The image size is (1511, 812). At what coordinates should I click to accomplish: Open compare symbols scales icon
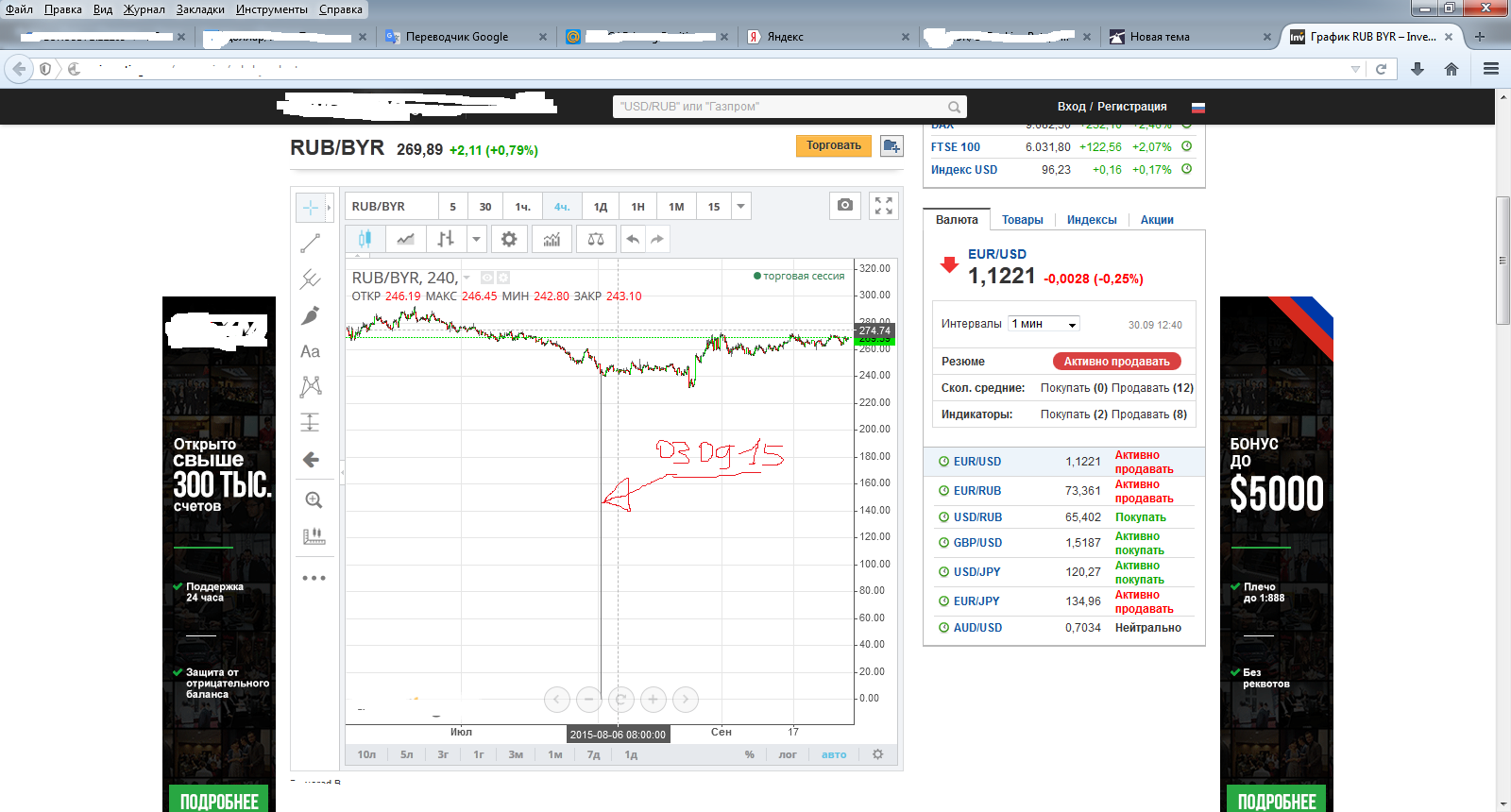click(596, 239)
